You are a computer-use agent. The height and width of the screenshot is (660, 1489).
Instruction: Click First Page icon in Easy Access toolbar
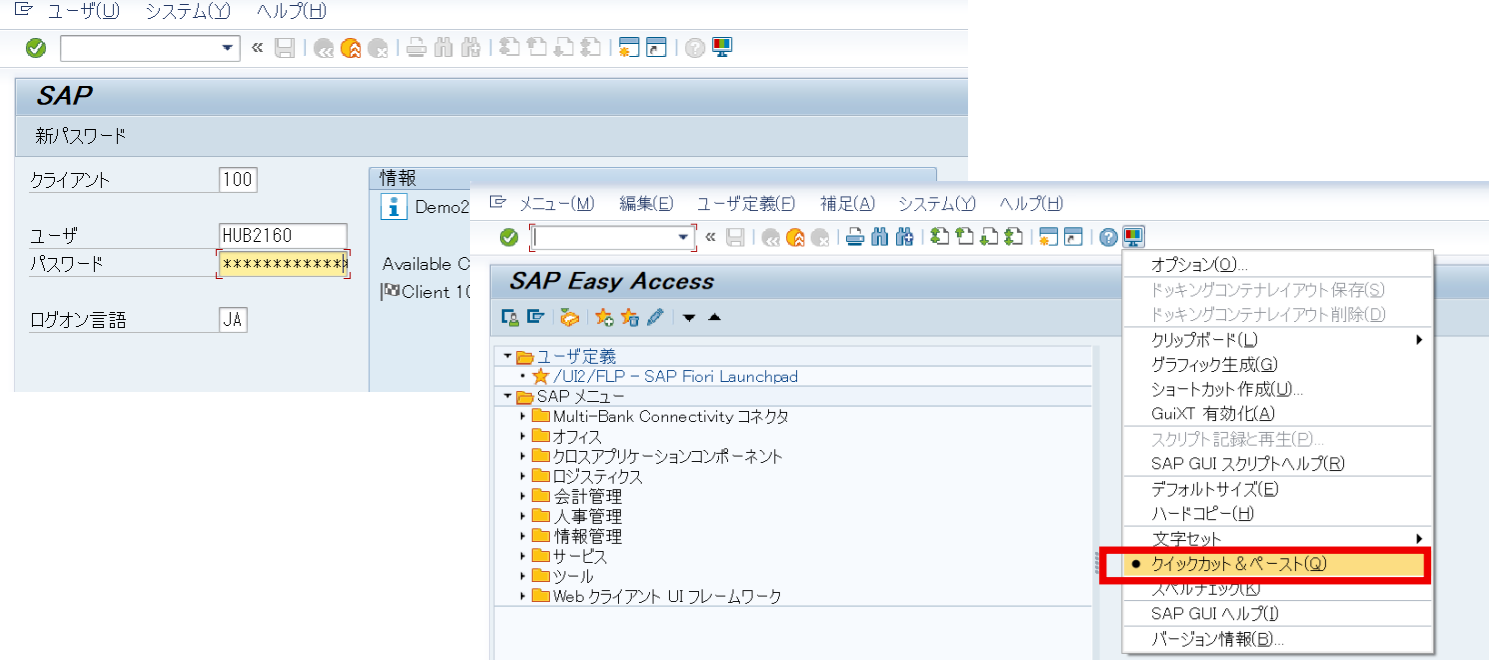coord(940,237)
